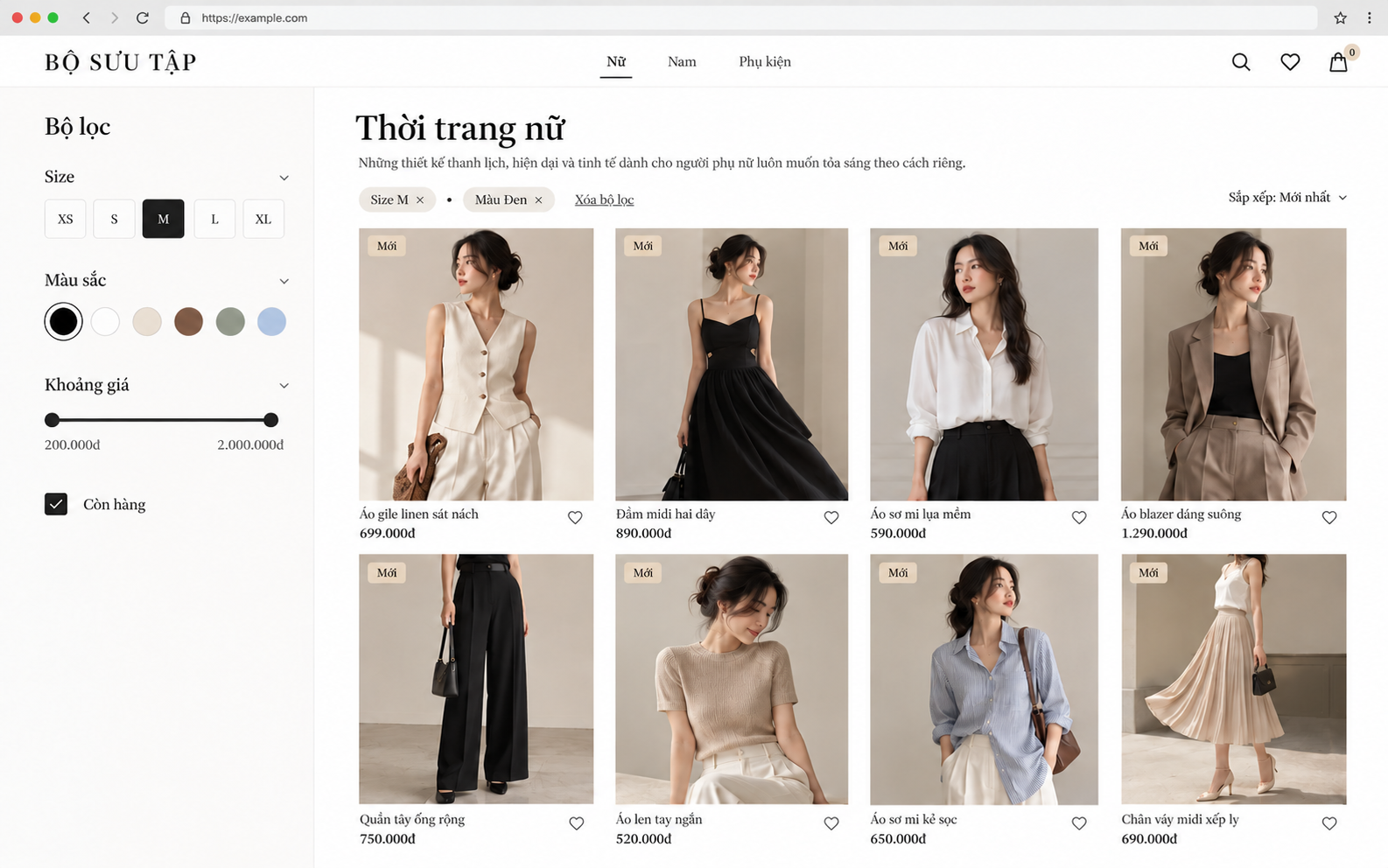This screenshot has width=1388, height=868.
Task: Favorite the Áo gile linen sát nách
Action: [x=575, y=517]
